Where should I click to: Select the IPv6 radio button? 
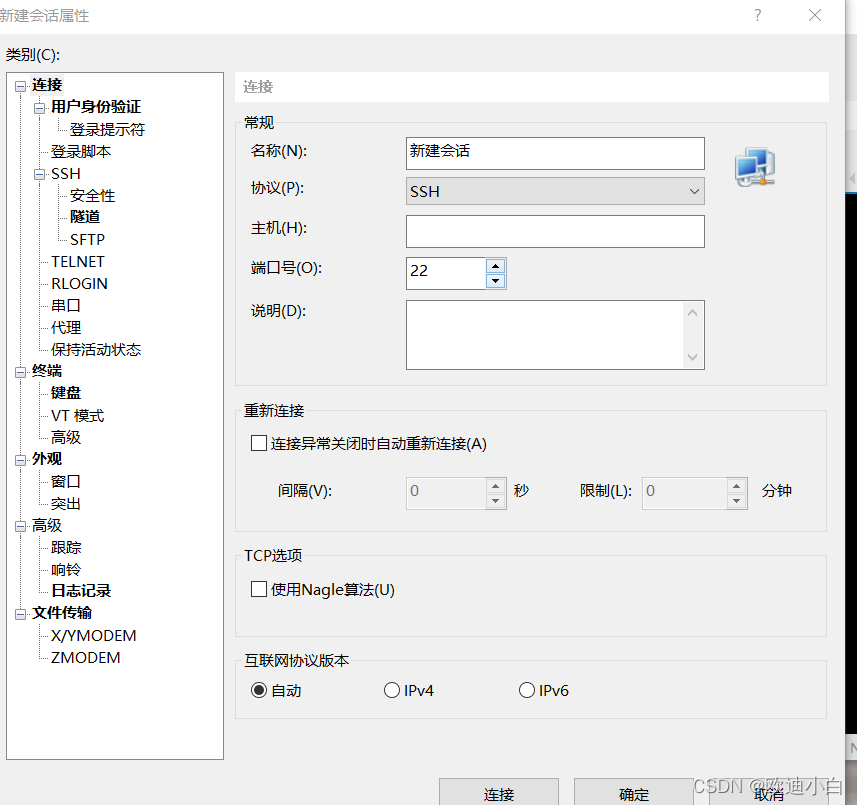tap(527, 690)
